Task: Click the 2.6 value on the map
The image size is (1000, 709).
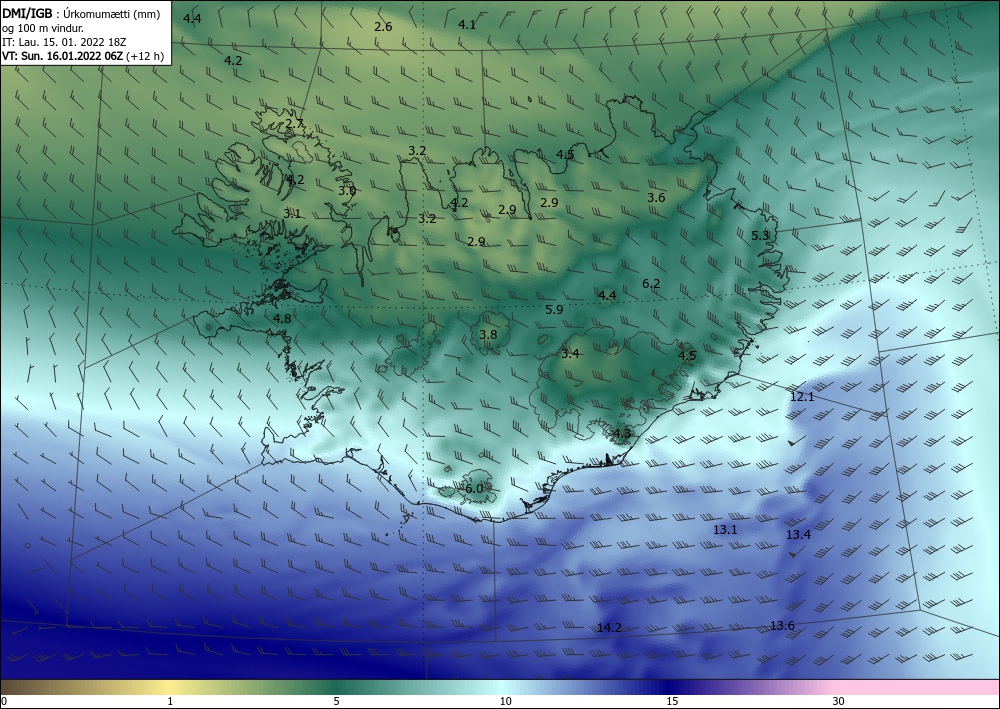Action: (383, 27)
